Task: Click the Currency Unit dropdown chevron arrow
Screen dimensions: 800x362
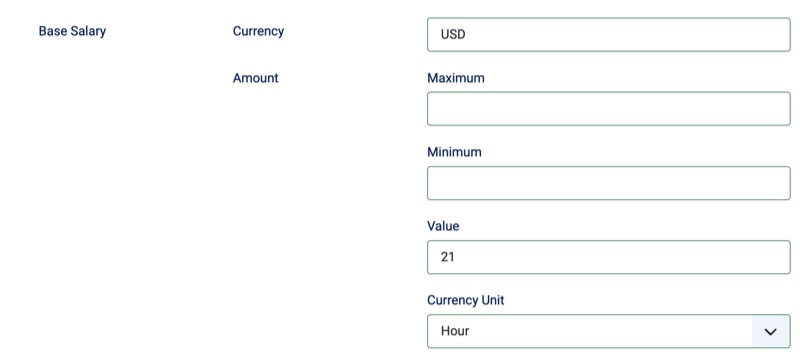Action: (x=770, y=331)
